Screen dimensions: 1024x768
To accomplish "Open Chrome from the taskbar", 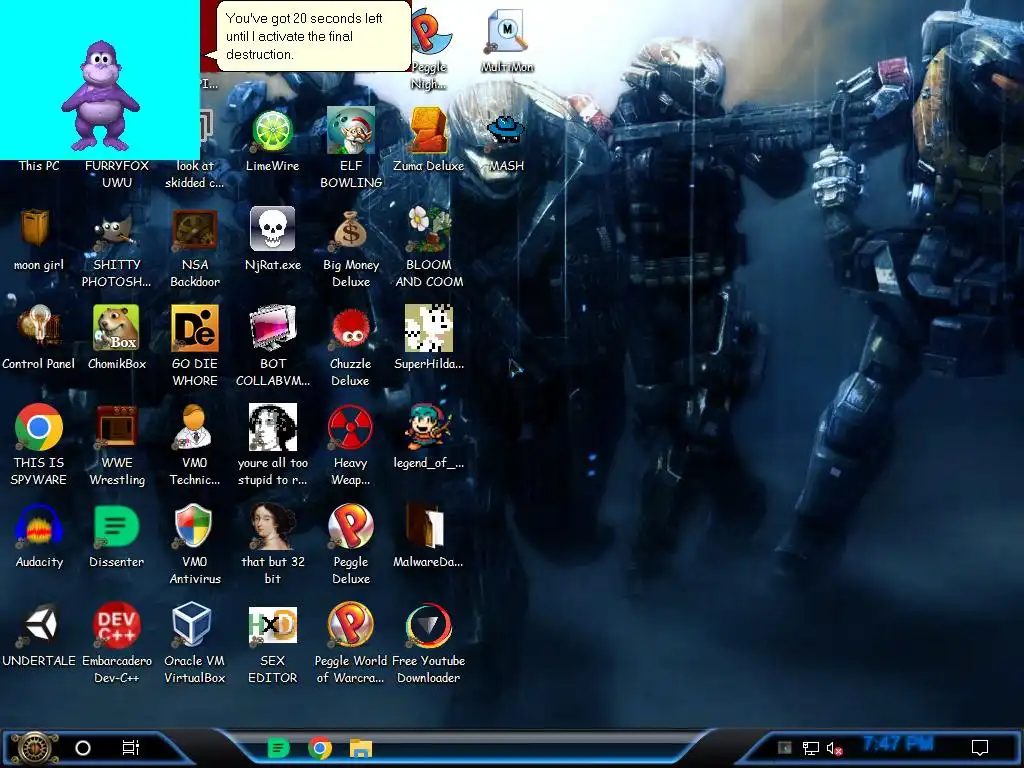I will (x=320, y=748).
